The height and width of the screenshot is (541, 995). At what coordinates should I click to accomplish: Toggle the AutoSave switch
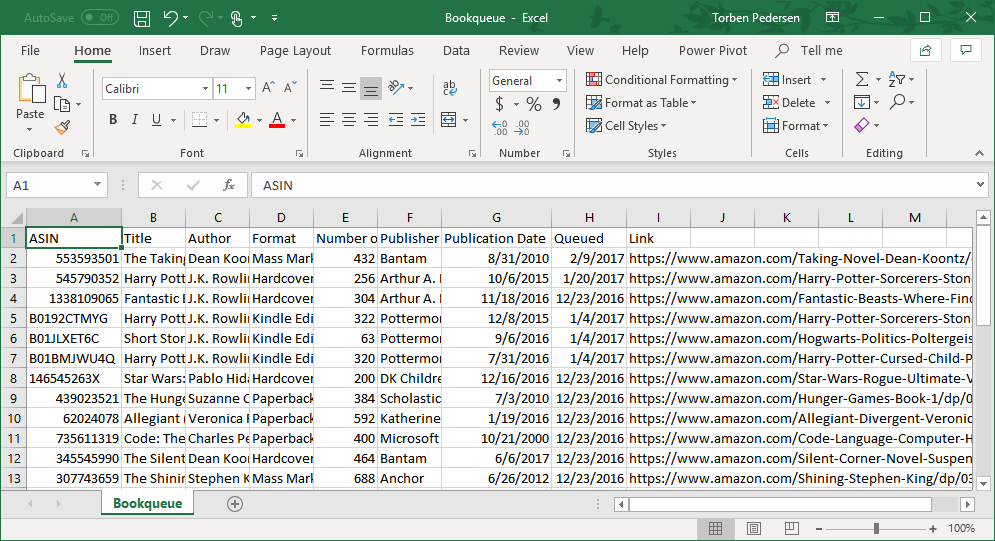click(x=100, y=18)
